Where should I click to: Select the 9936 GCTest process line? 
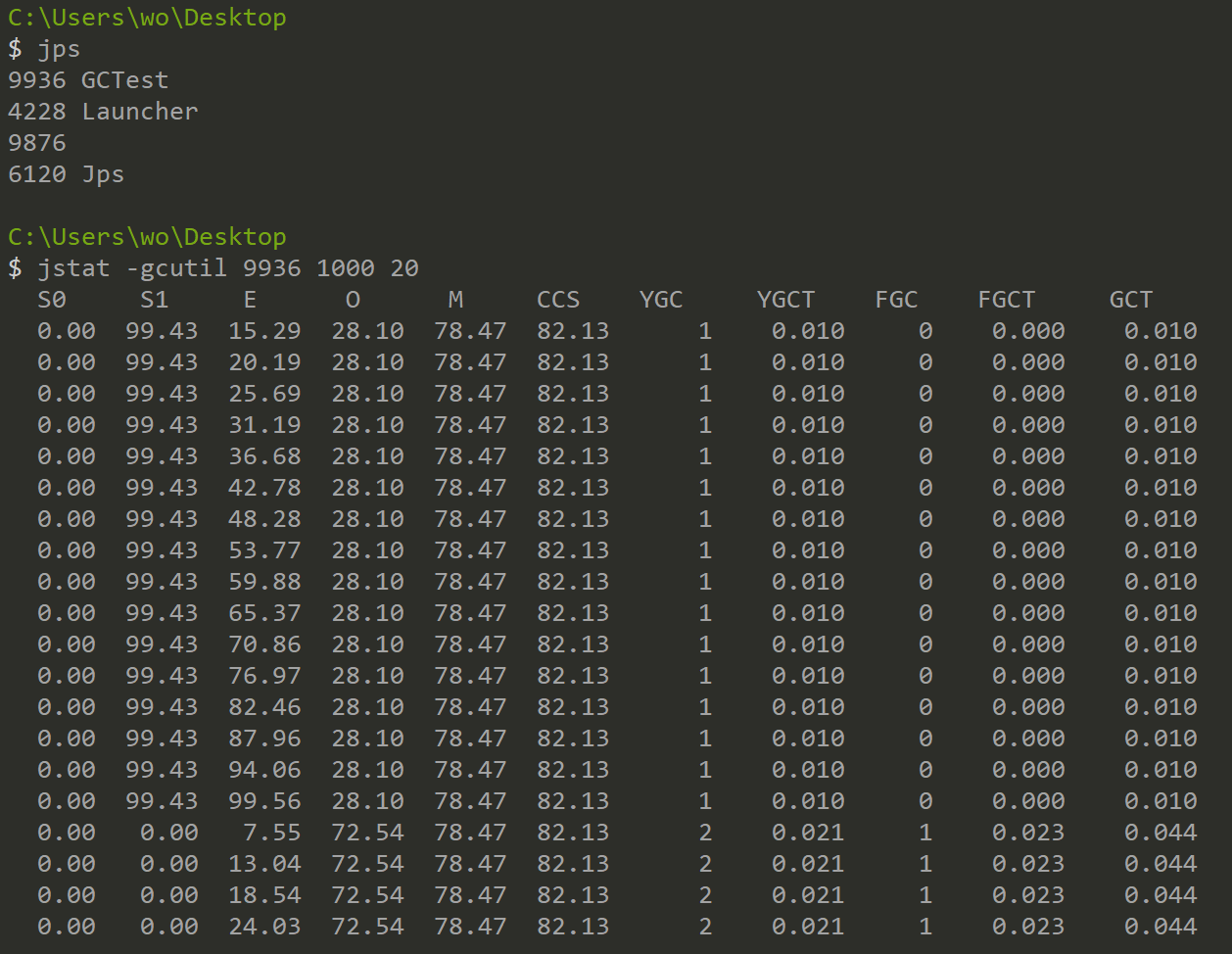tap(88, 80)
